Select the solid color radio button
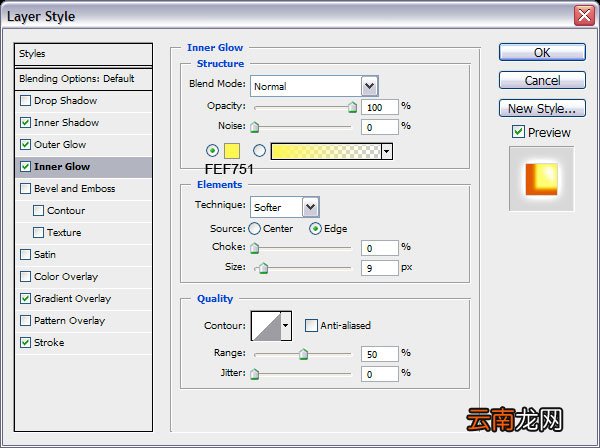 [212, 151]
